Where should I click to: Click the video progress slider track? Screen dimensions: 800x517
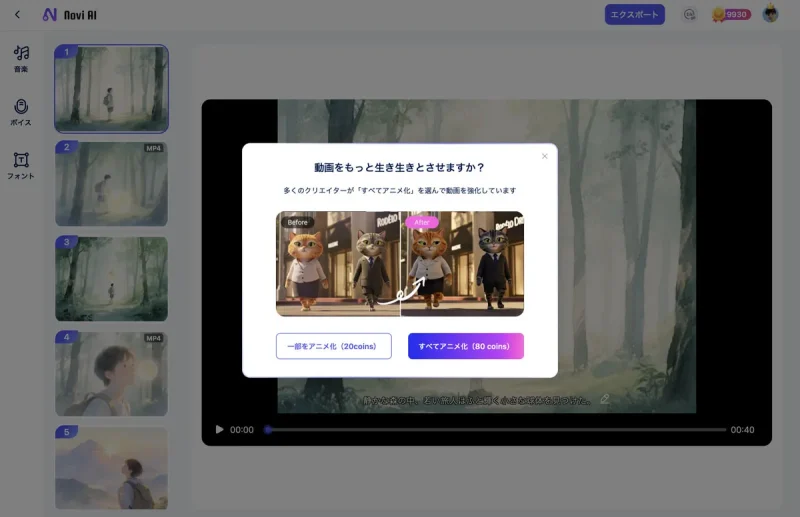500,430
